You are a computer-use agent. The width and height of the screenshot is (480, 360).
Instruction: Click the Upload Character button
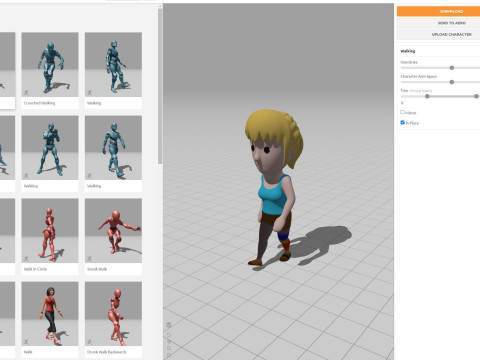pyautogui.click(x=438, y=34)
